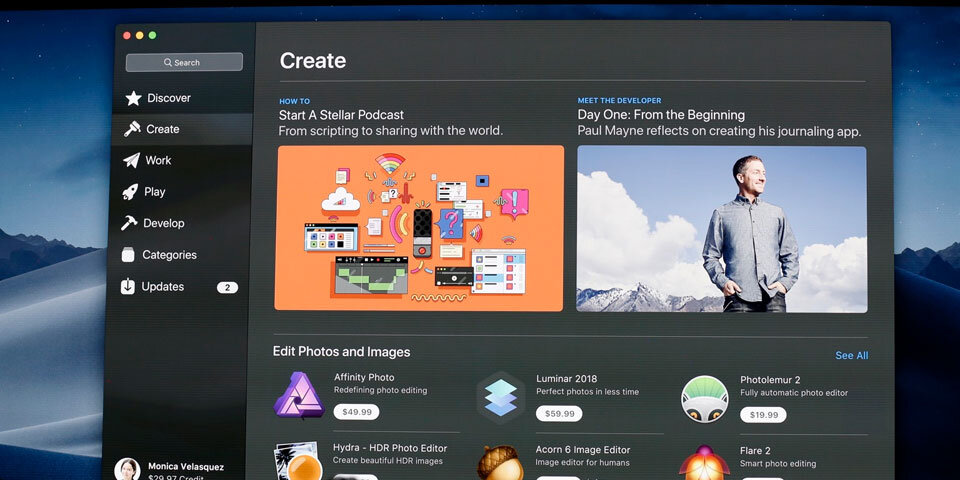Click the Categories icon in sidebar

[128, 255]
